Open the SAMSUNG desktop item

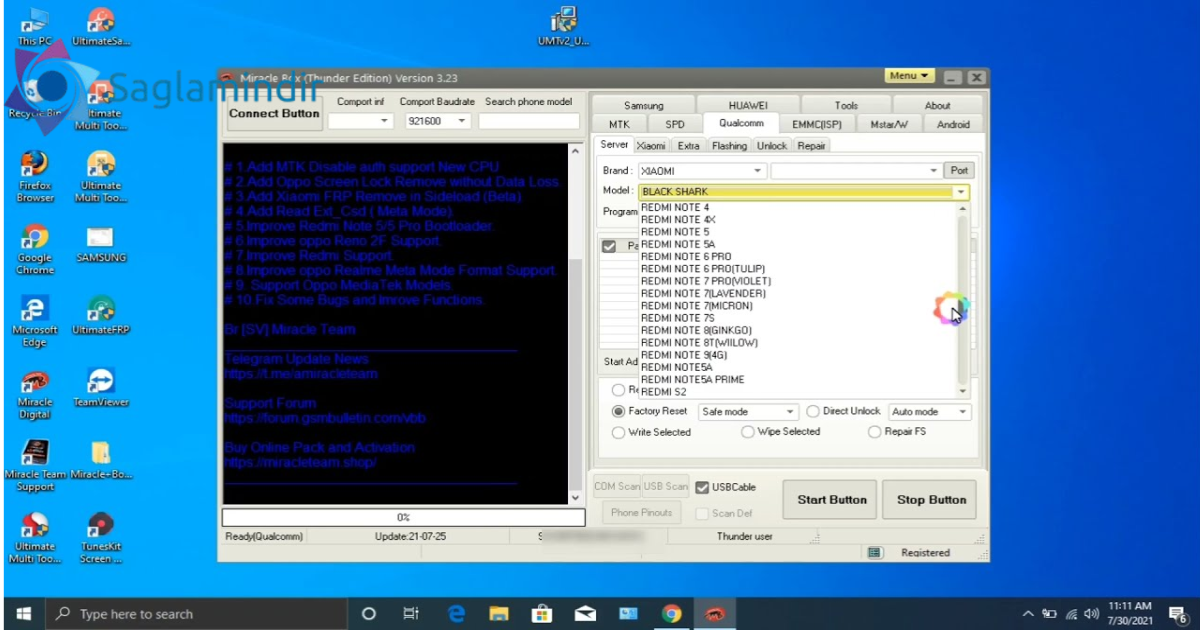point(101,244)
